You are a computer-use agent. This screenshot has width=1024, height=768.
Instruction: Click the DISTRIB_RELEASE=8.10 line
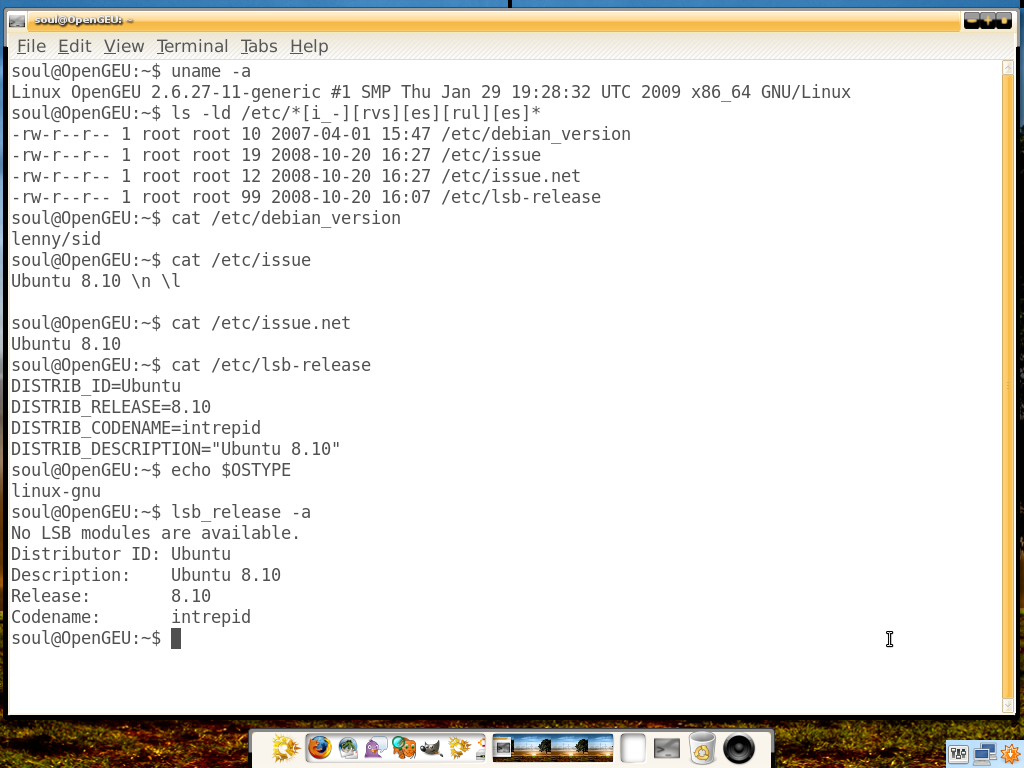[111, 407]
